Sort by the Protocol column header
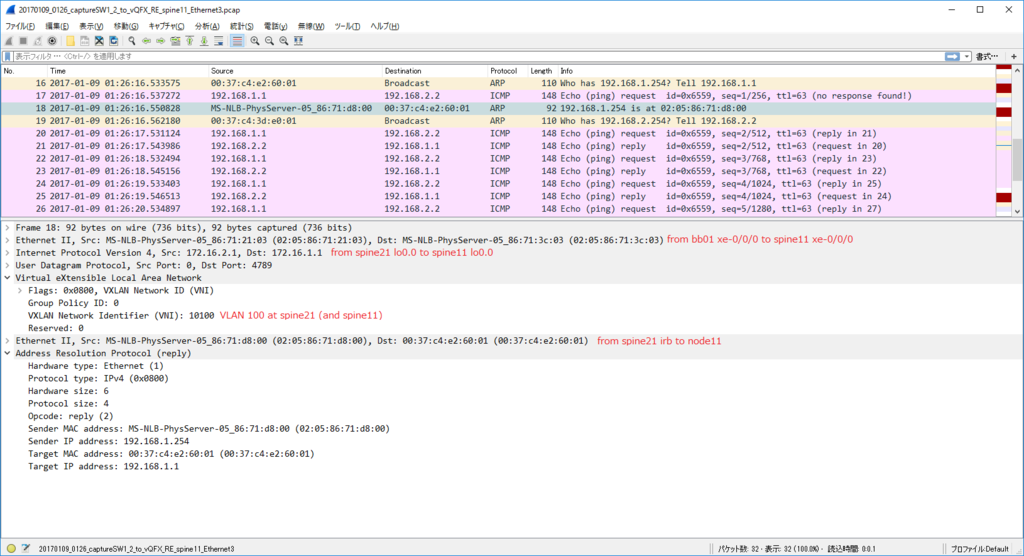 507,71
